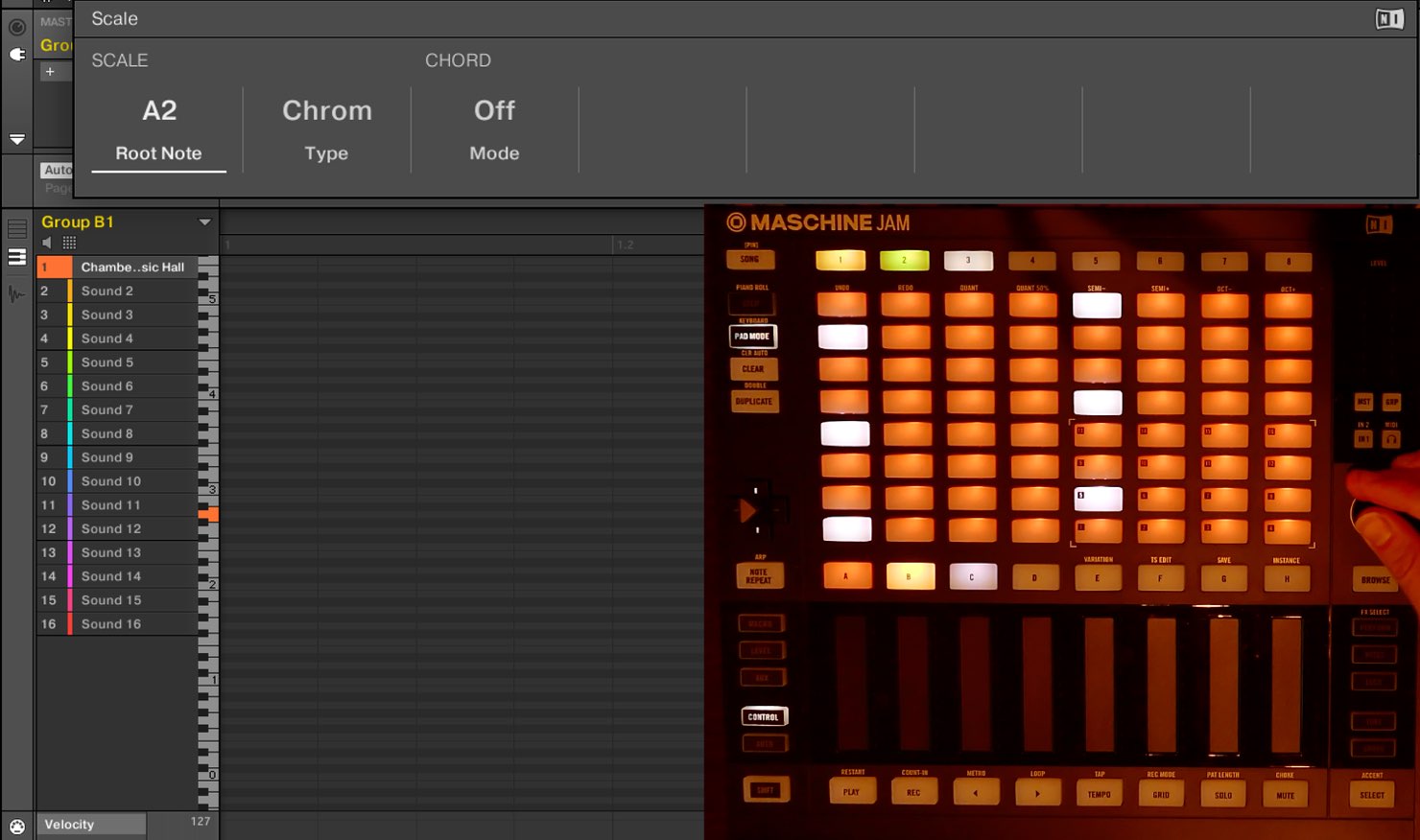Expand the Group B1 dropdown arrow

pos(204,222)
